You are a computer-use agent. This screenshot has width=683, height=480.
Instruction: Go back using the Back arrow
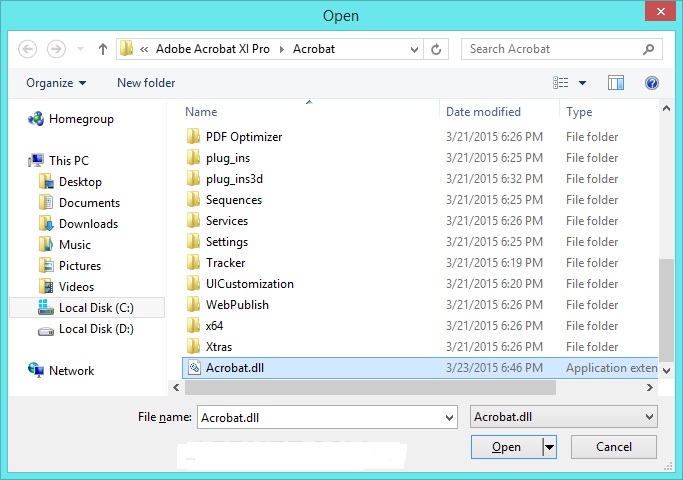[27, 49]
